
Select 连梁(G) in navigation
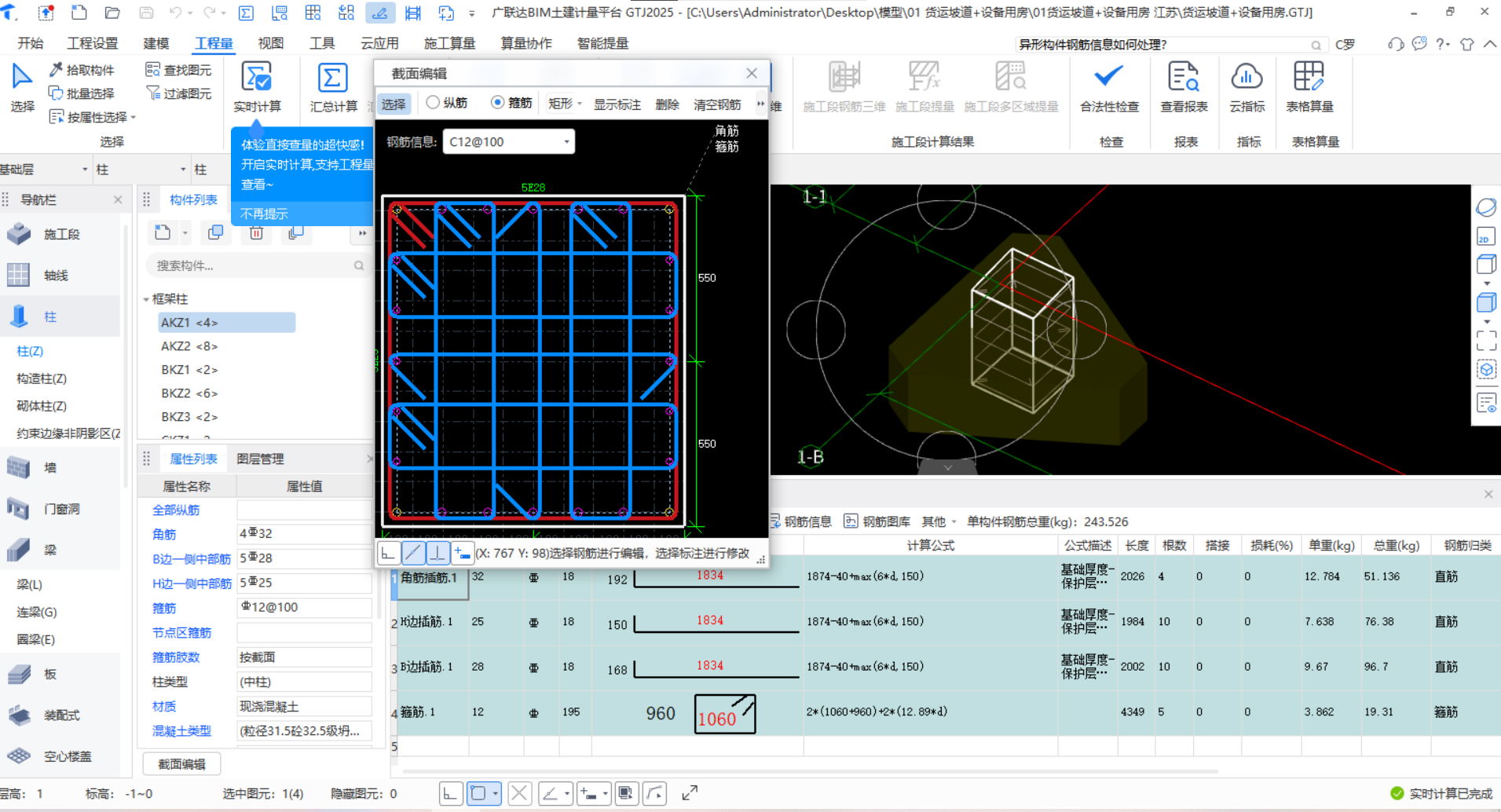37,612
